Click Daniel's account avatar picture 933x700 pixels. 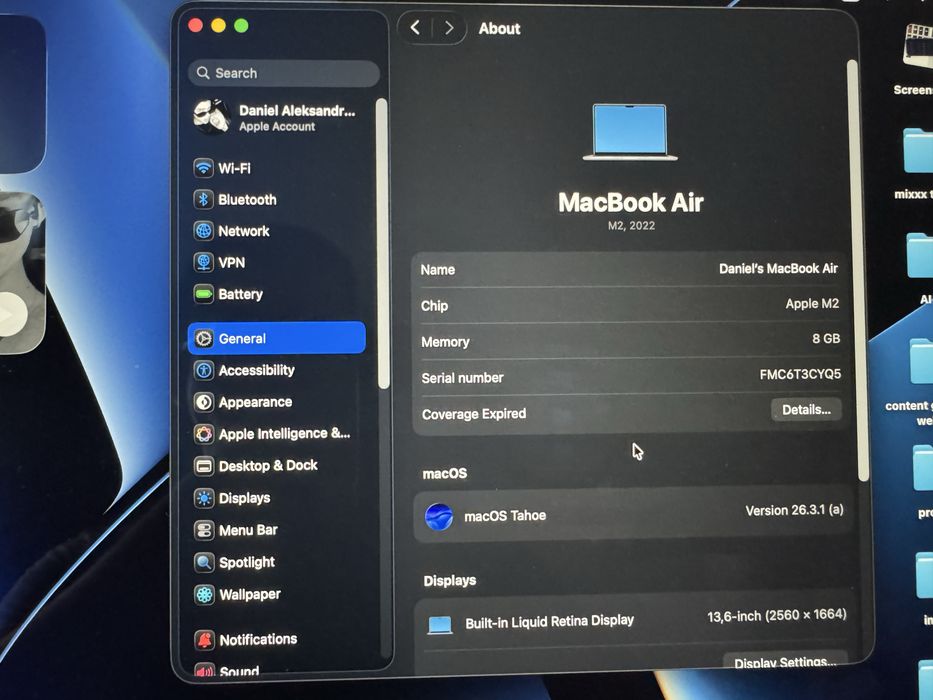point(212,117)
